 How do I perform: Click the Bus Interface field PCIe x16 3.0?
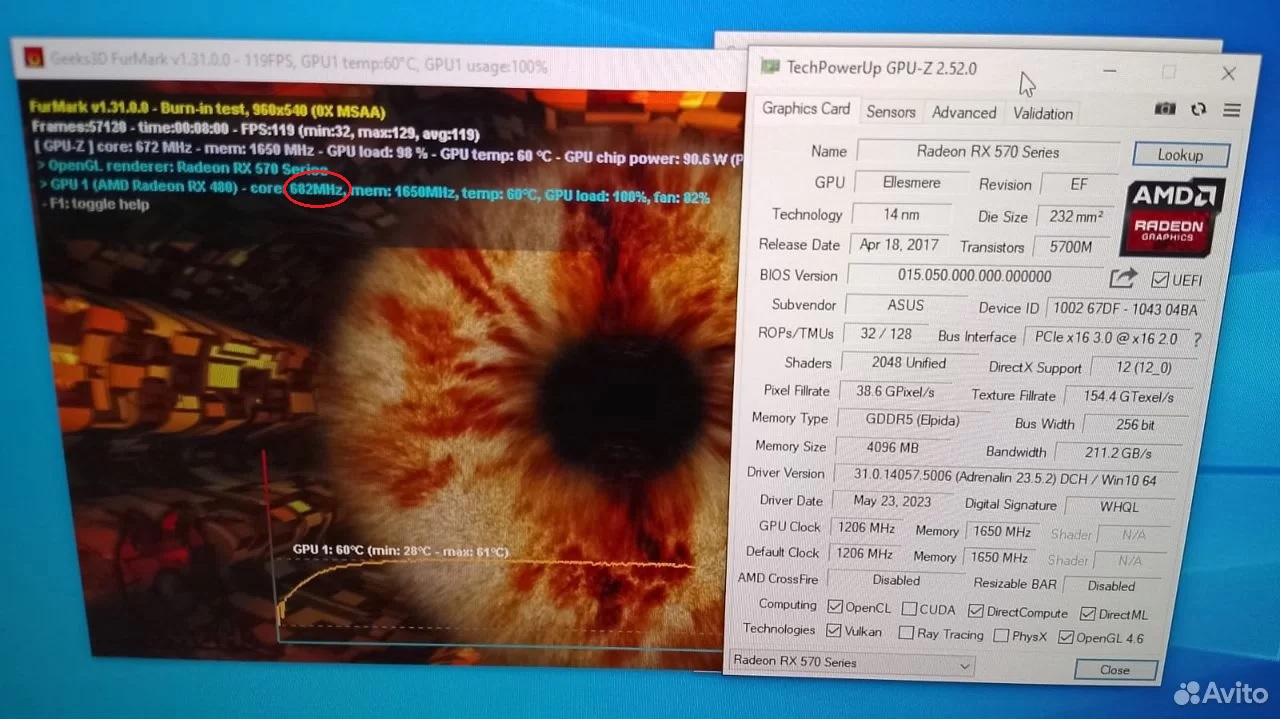[x=1106, y=338]
